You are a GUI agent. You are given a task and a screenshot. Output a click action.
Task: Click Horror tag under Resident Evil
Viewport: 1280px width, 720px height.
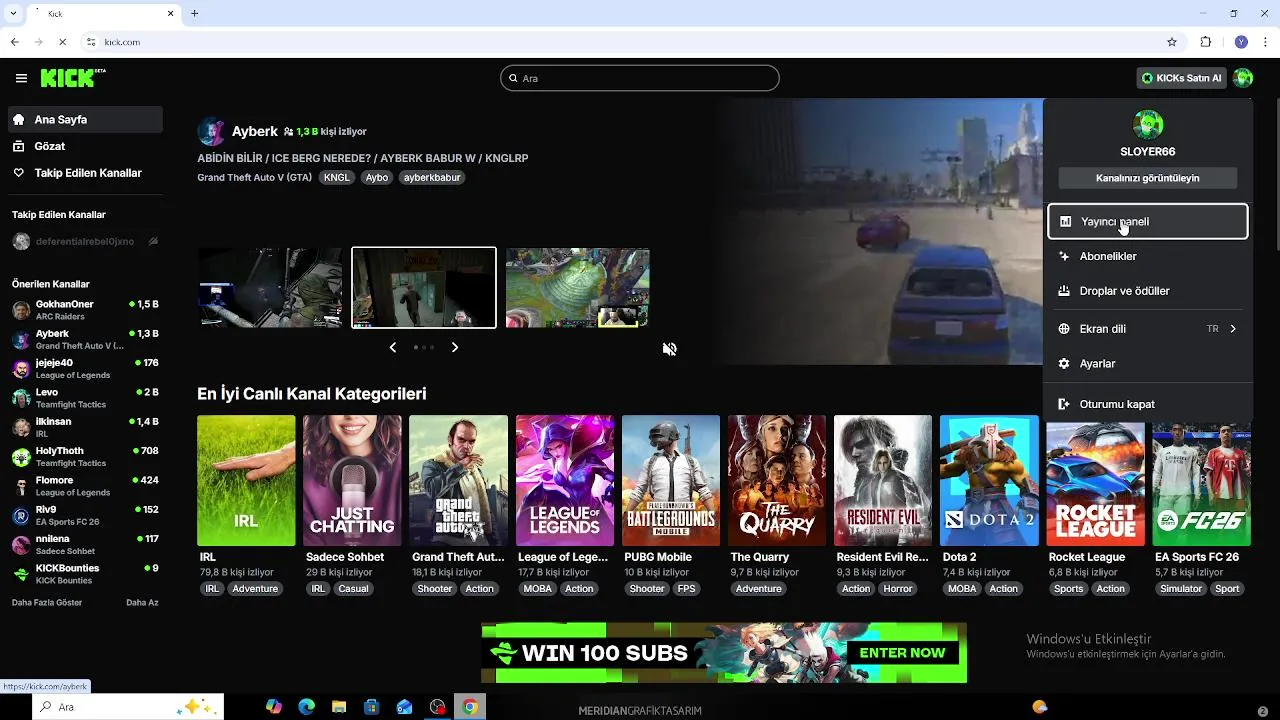coord(898,589)
